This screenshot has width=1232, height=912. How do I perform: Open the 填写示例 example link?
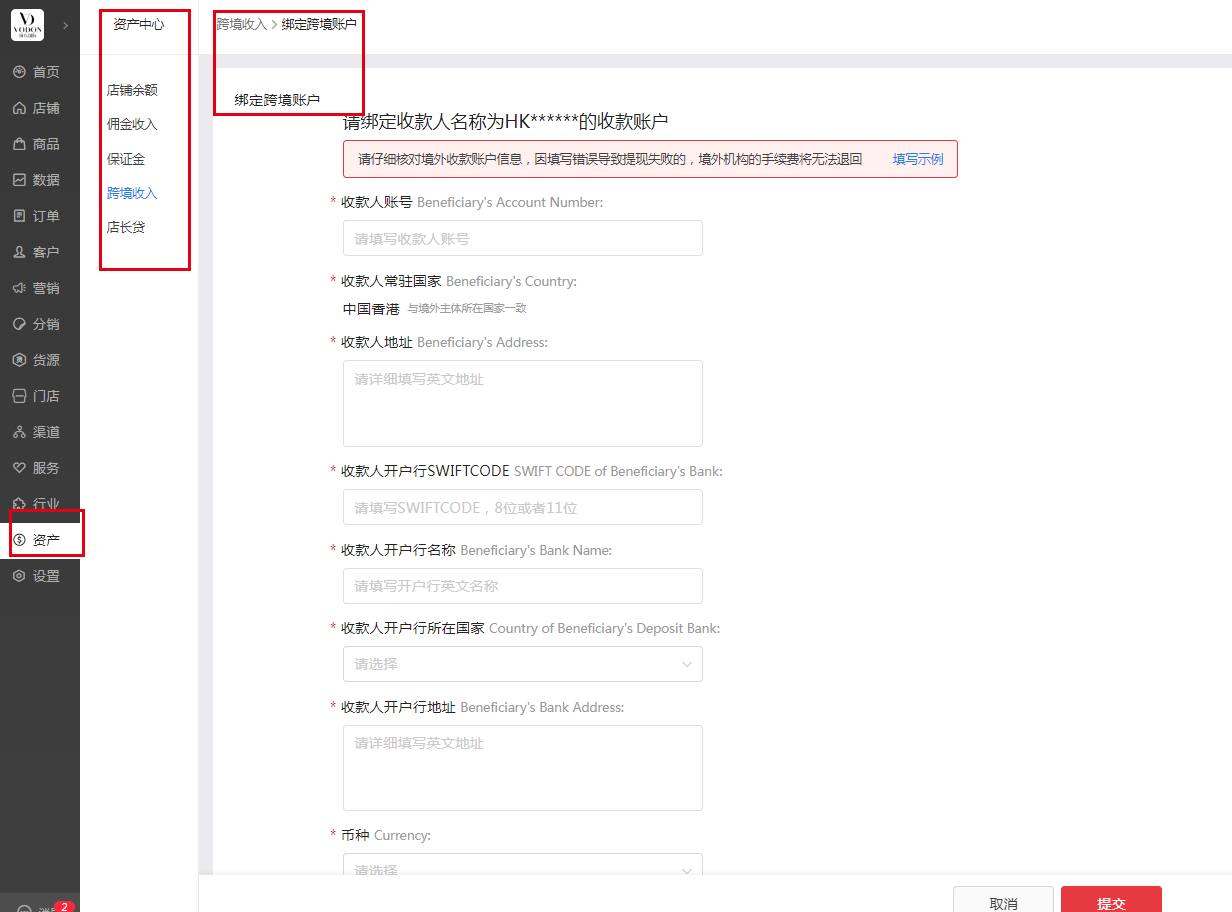tap(917, 159)
